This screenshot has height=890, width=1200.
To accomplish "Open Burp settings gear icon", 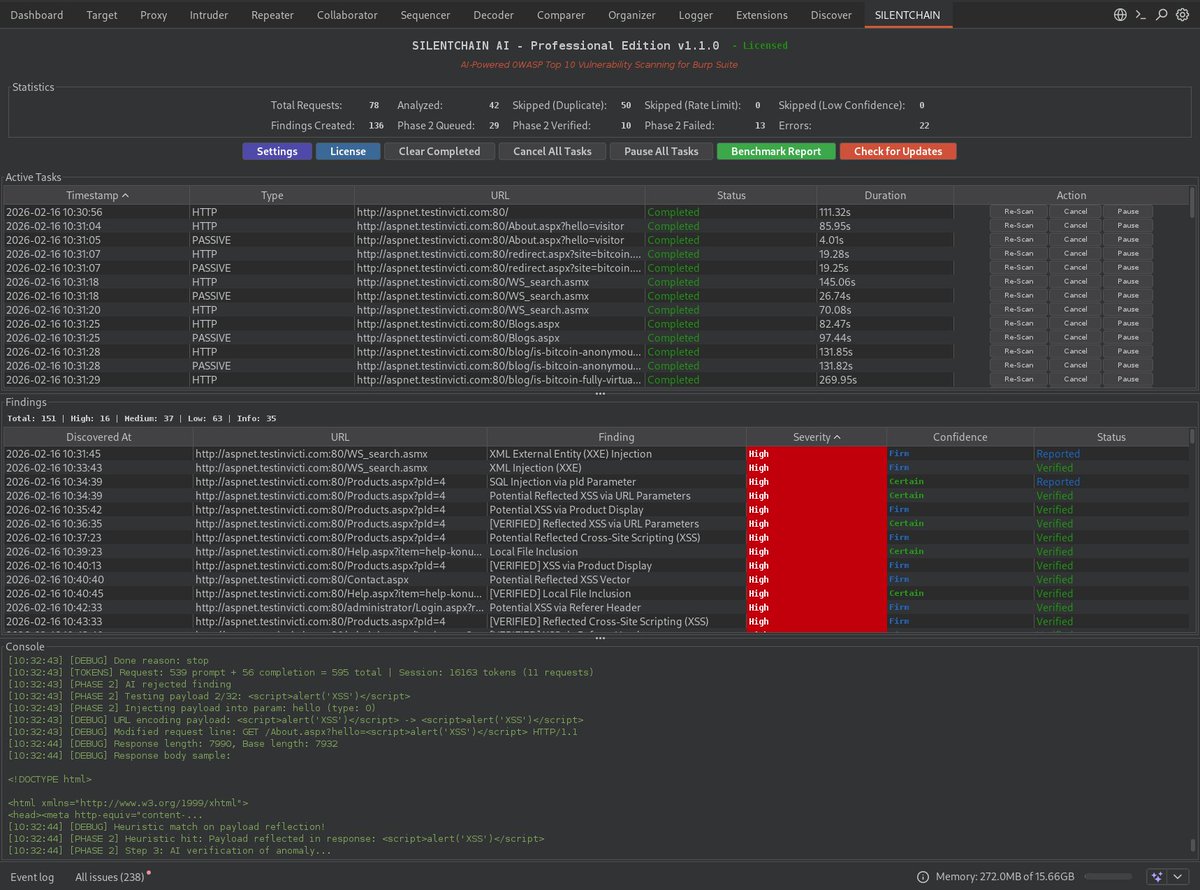I will 1183,15.
